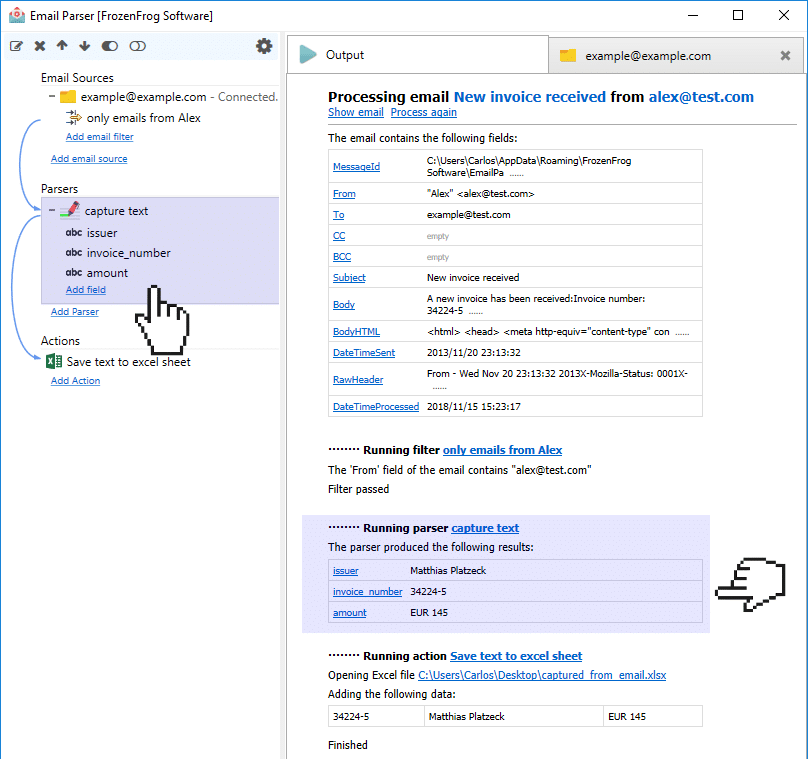Click the abc icon next to invoice_number
808x759 pixels.
click(74, 252)
